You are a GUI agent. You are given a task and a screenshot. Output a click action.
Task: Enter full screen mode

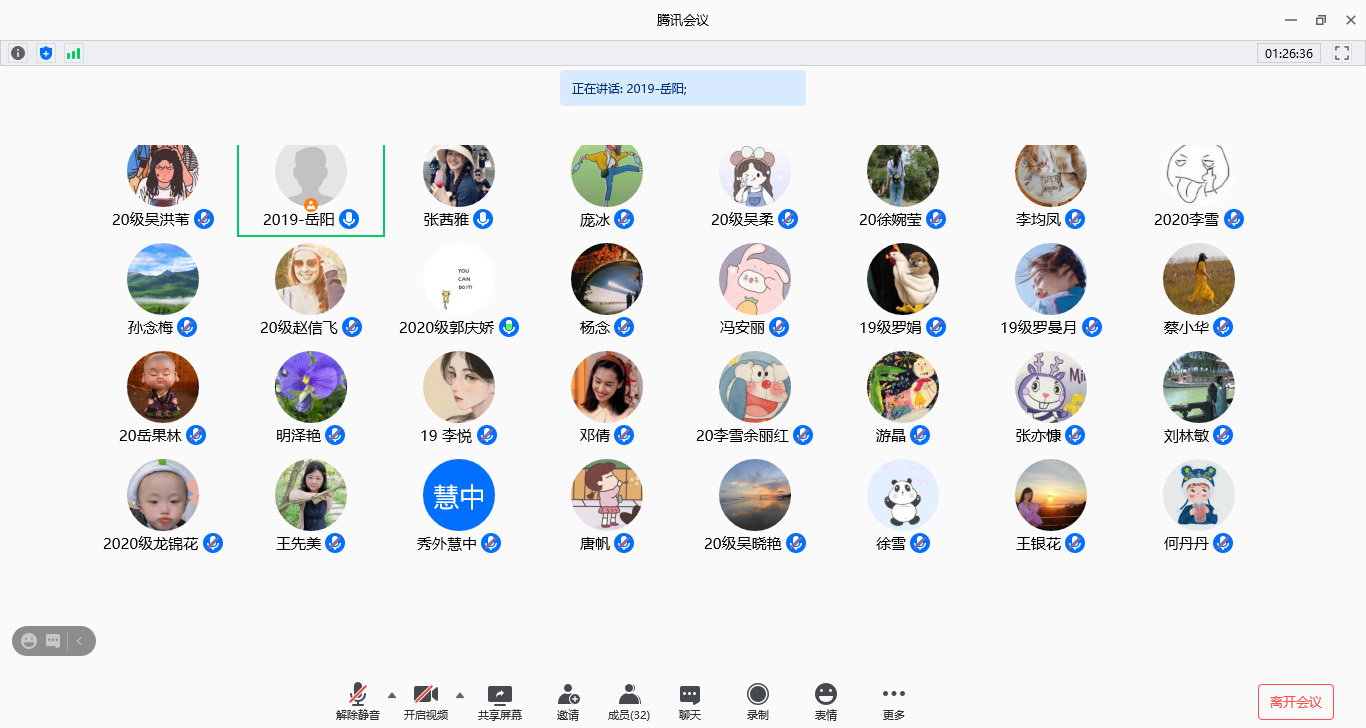click(x=1343, y=53)
